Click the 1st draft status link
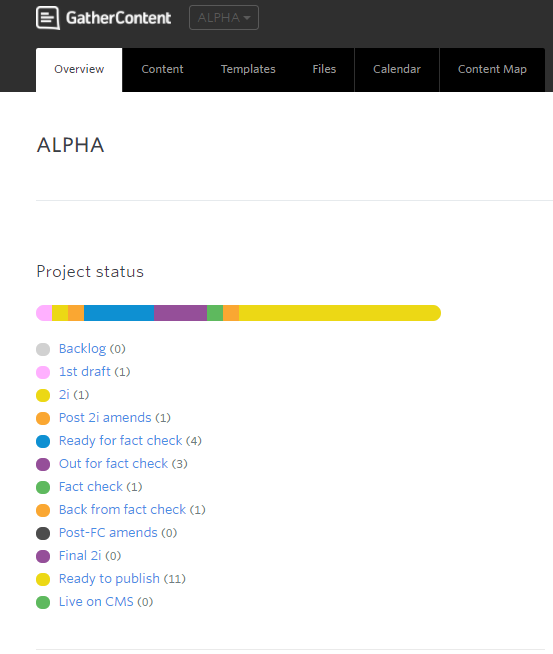This screenshot has height=654, width=553. [85, 372]
